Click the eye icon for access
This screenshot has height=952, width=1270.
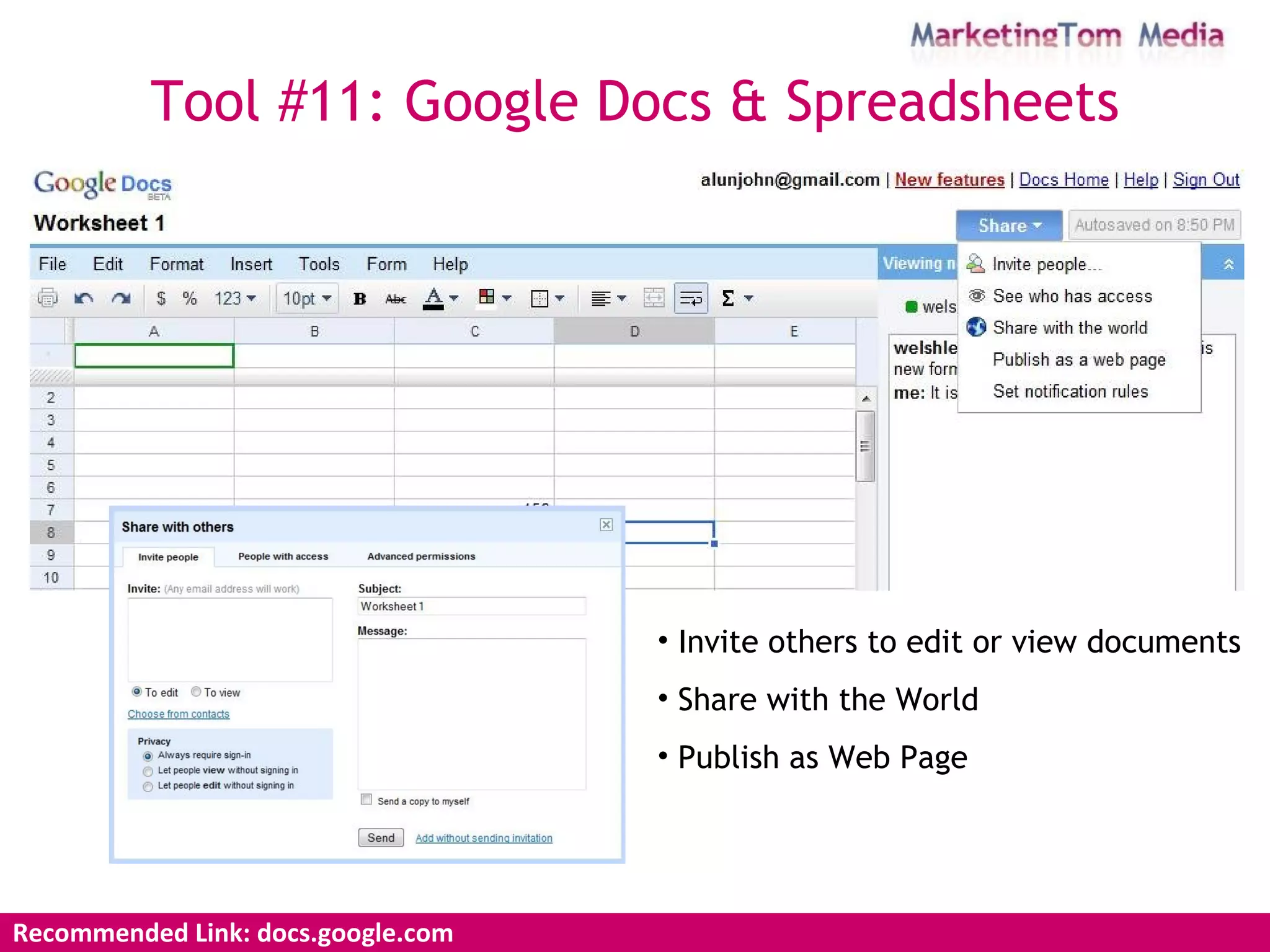(x=977, y=296)
